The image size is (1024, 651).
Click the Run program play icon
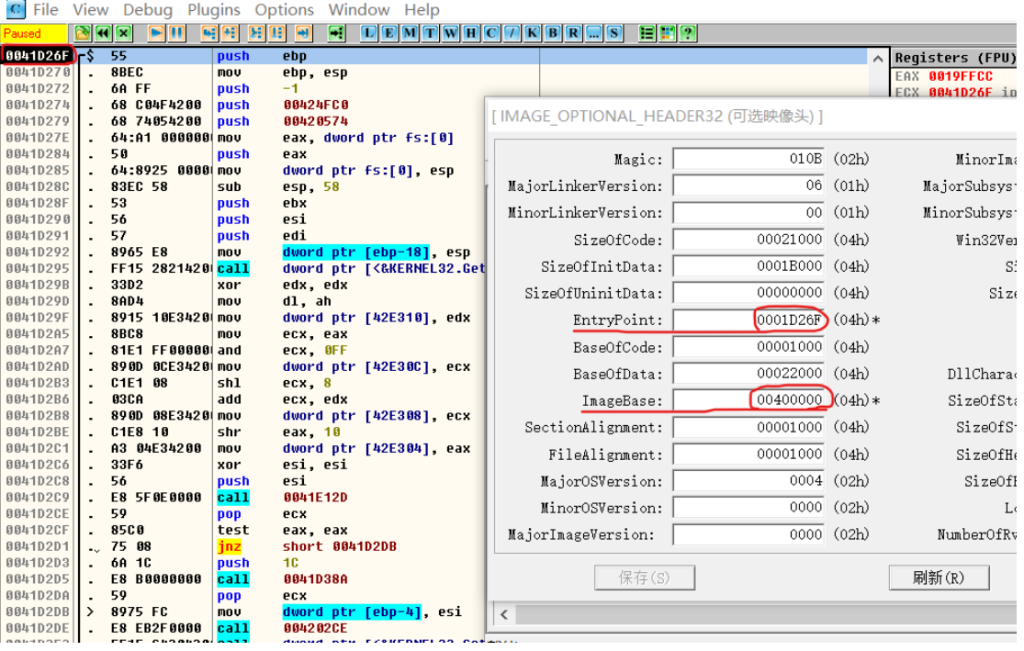coord(157,33)
